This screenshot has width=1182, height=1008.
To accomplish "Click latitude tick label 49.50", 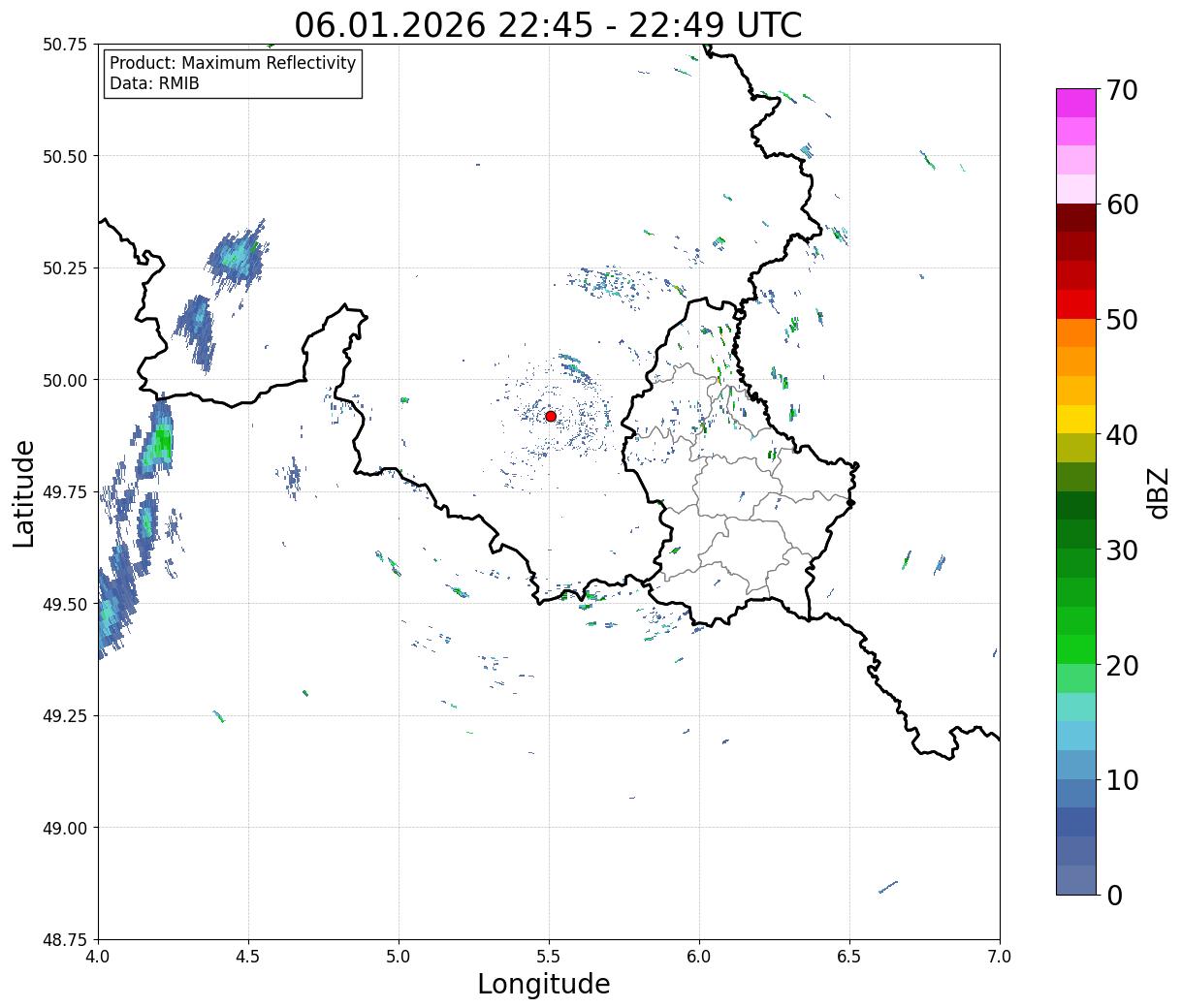I will 65,604.
